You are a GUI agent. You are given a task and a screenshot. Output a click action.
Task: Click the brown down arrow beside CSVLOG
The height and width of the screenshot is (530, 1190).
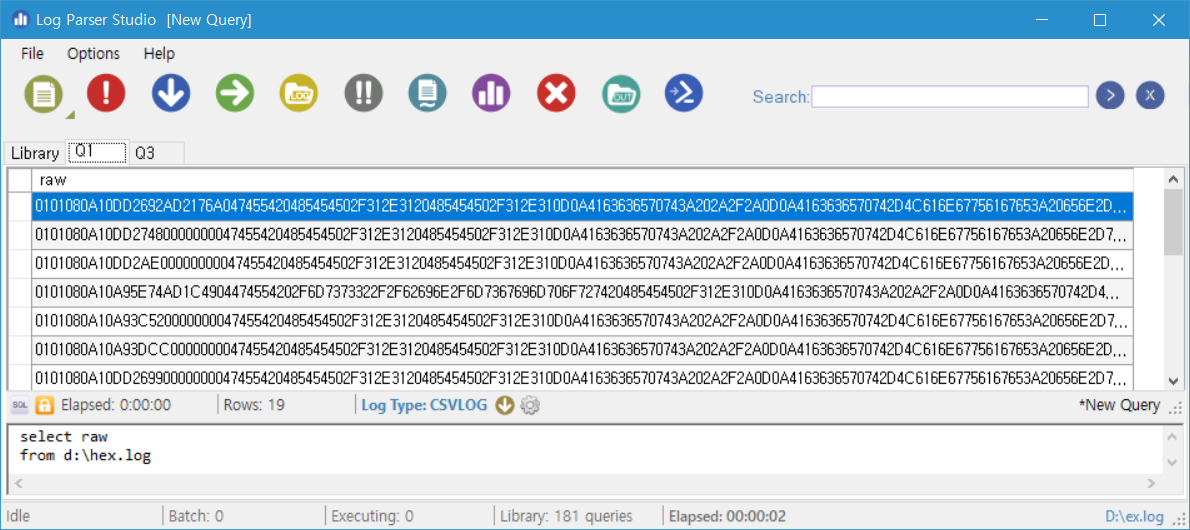click(505, 405)
